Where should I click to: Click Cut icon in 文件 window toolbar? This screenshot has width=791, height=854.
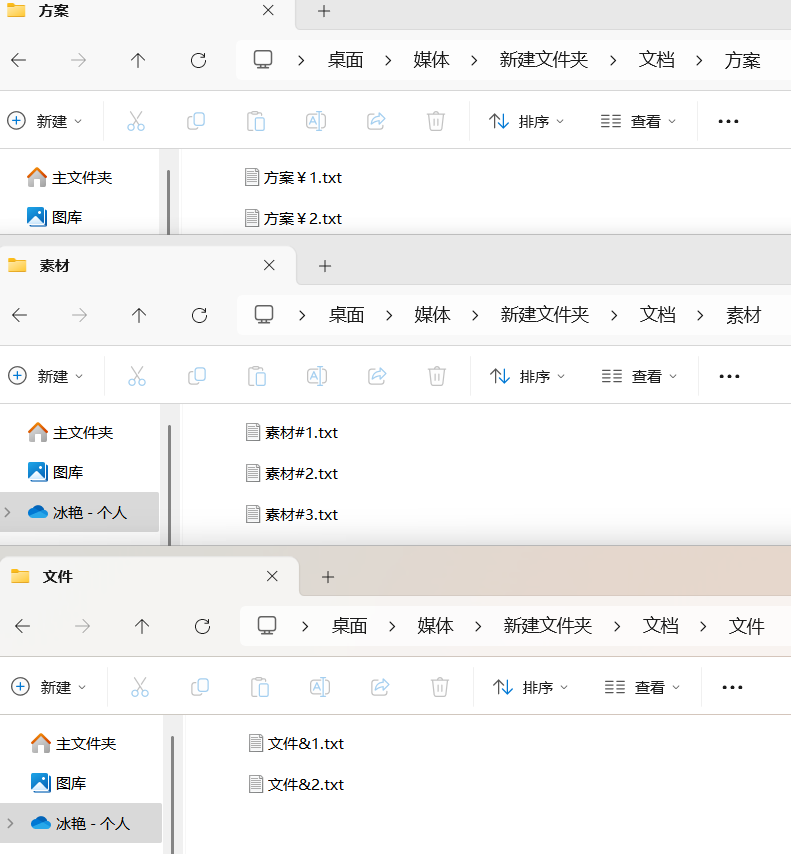(x=140, y=687)
